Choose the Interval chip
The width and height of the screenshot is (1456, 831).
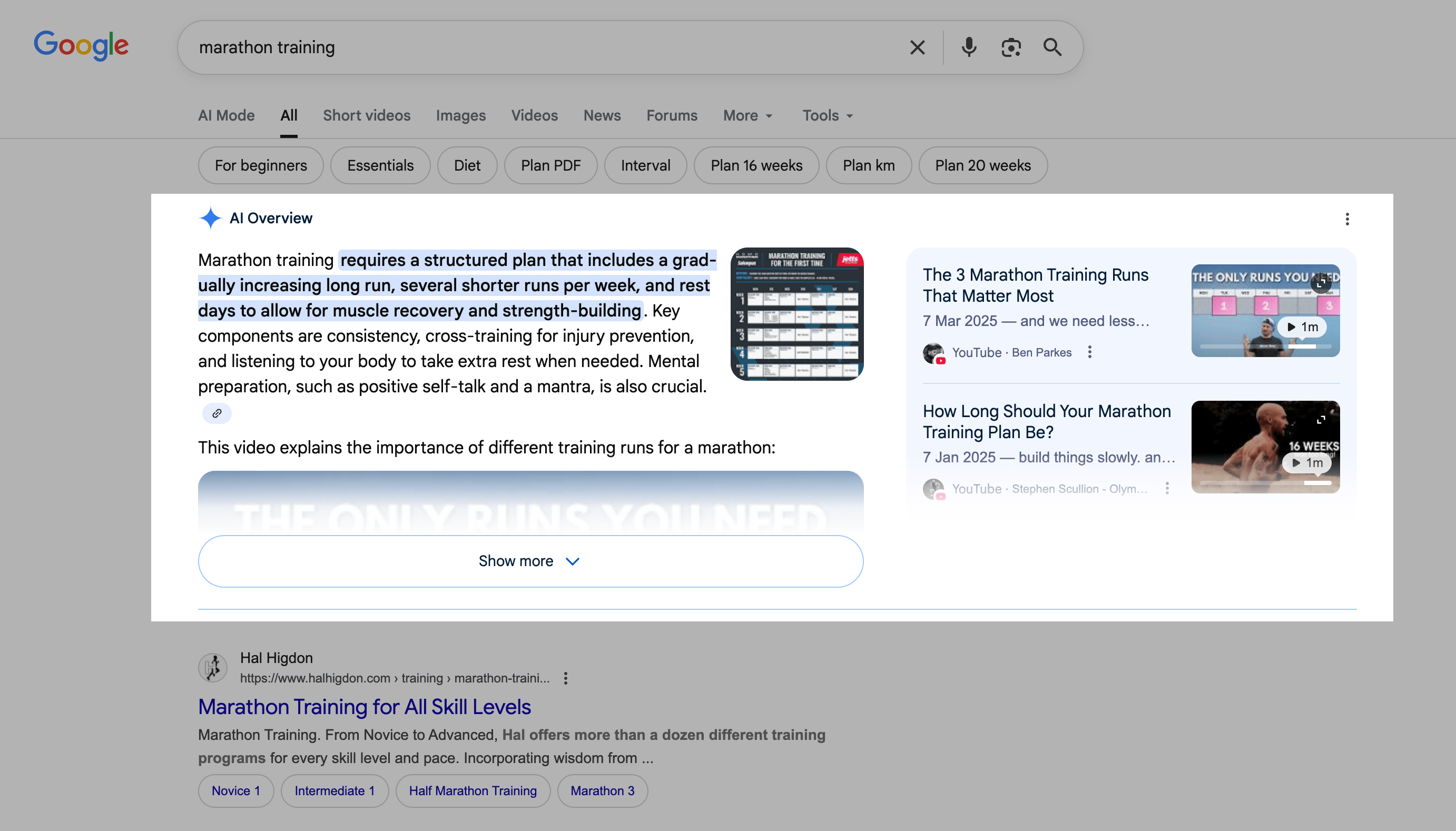tap(645, 165)
